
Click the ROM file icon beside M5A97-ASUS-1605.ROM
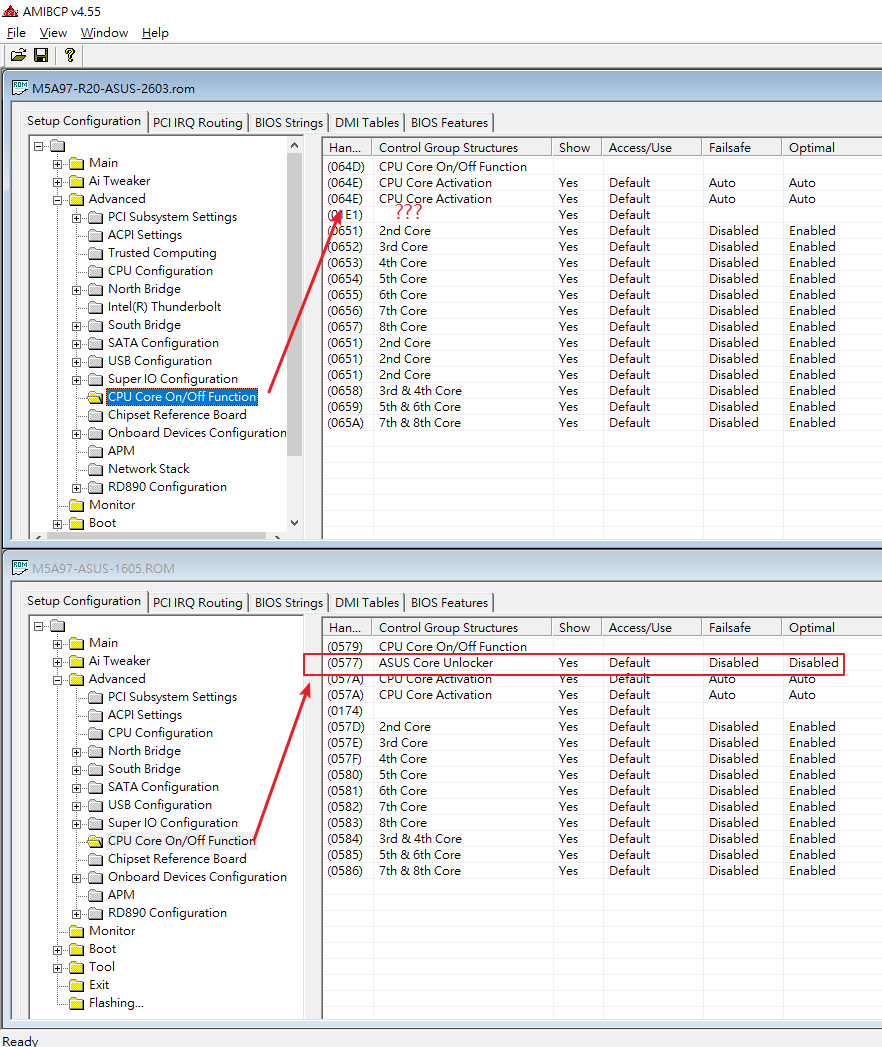[20, 568]
